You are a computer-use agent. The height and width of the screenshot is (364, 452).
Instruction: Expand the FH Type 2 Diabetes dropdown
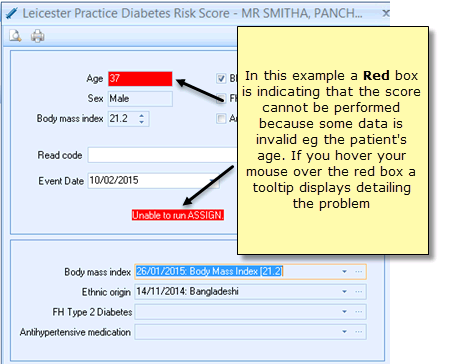click(x=344, y=312)
